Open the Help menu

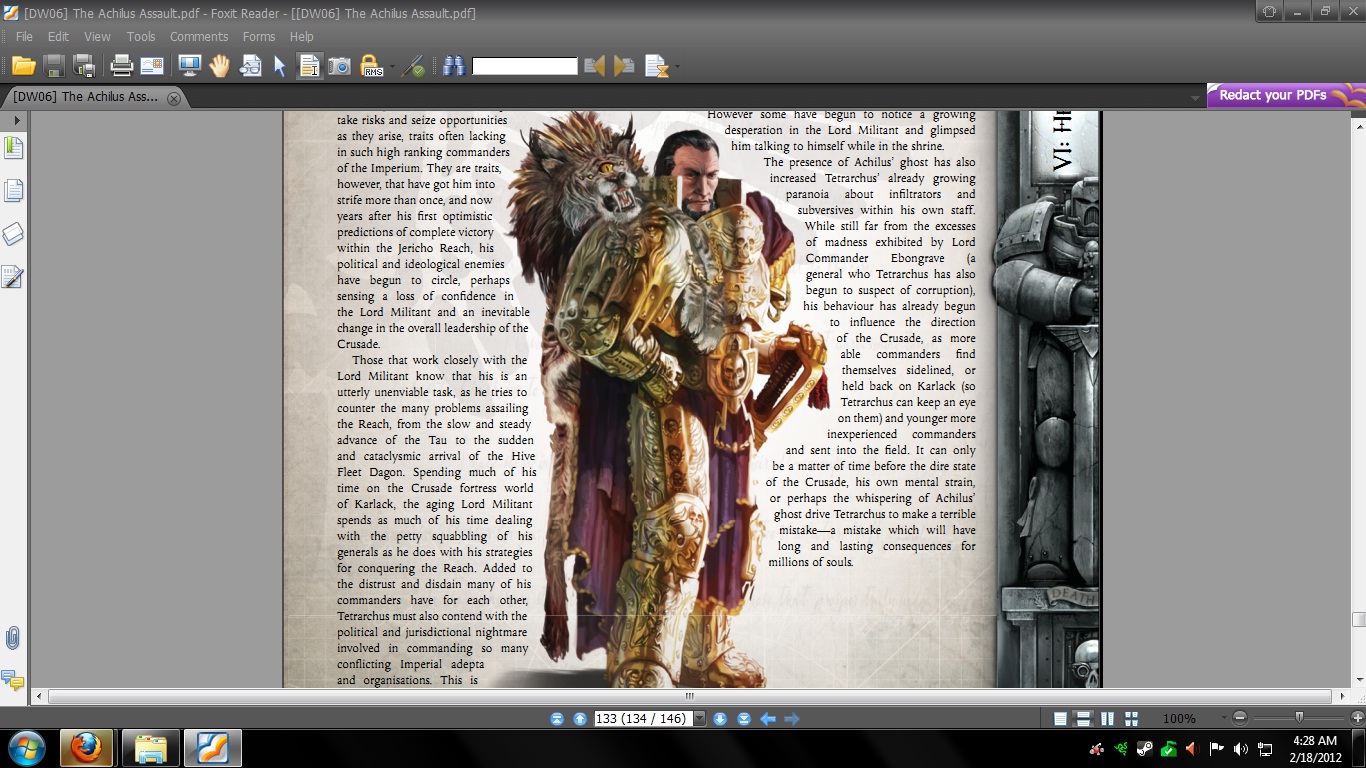302,36
